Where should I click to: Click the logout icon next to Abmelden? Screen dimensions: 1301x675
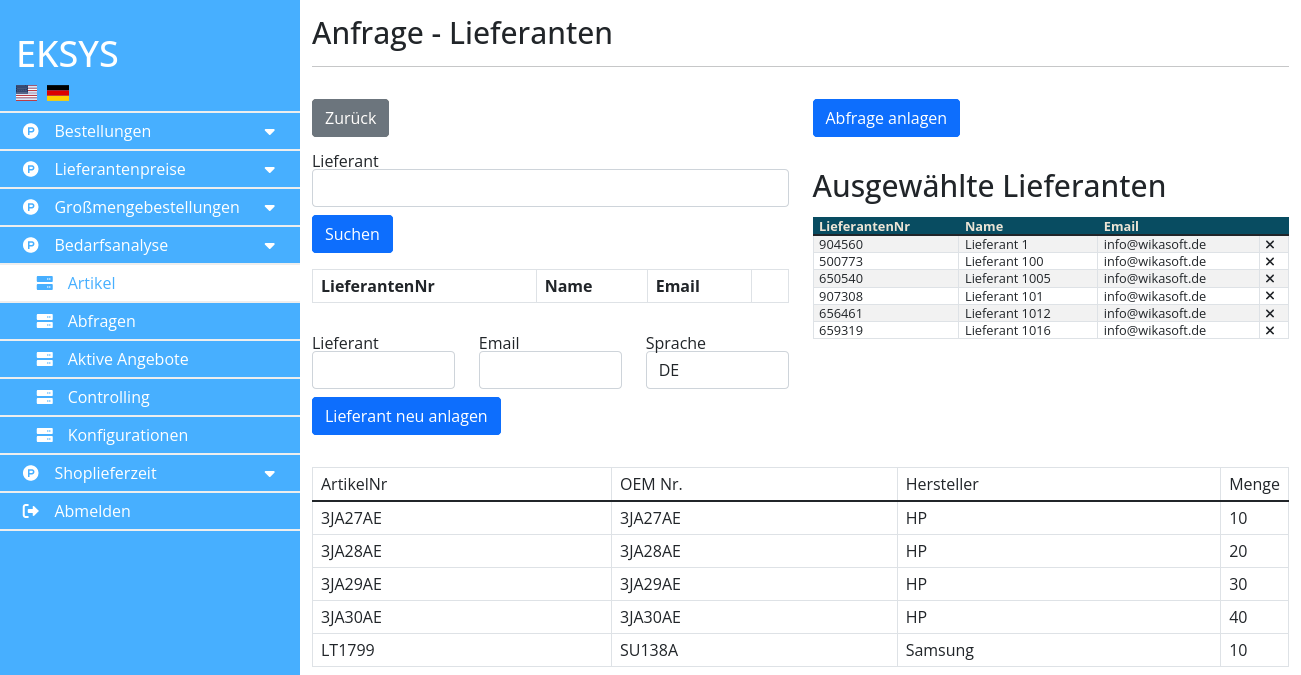coord(31,511)
